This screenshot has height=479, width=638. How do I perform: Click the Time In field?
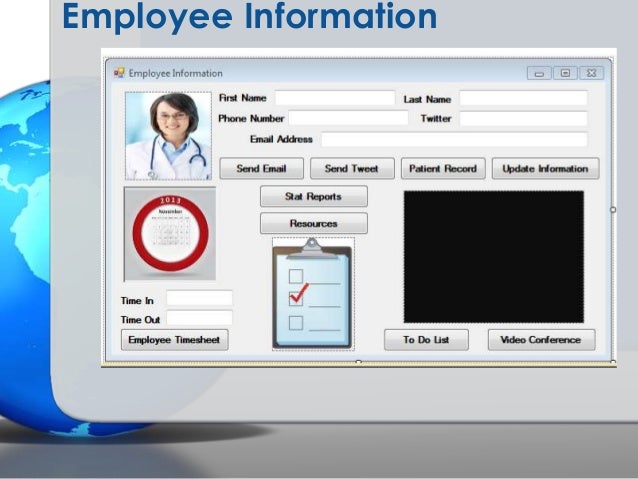pyautogui.click(x=199, y=298)
